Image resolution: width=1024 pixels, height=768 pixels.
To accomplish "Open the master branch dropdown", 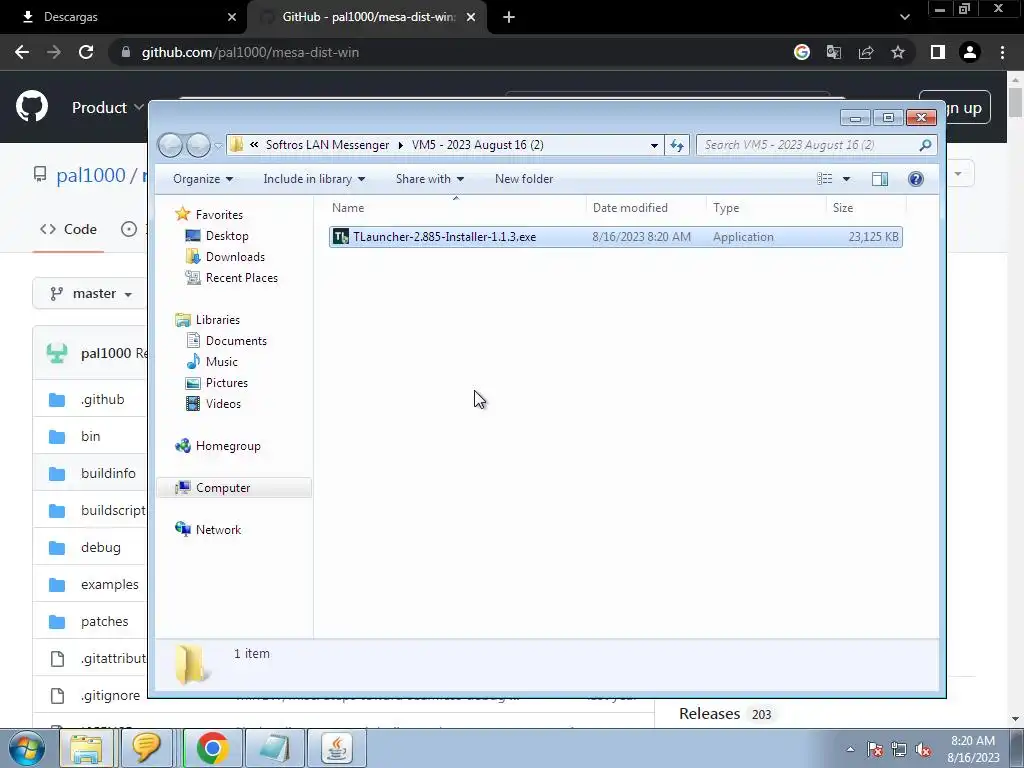I will (91, 294).
